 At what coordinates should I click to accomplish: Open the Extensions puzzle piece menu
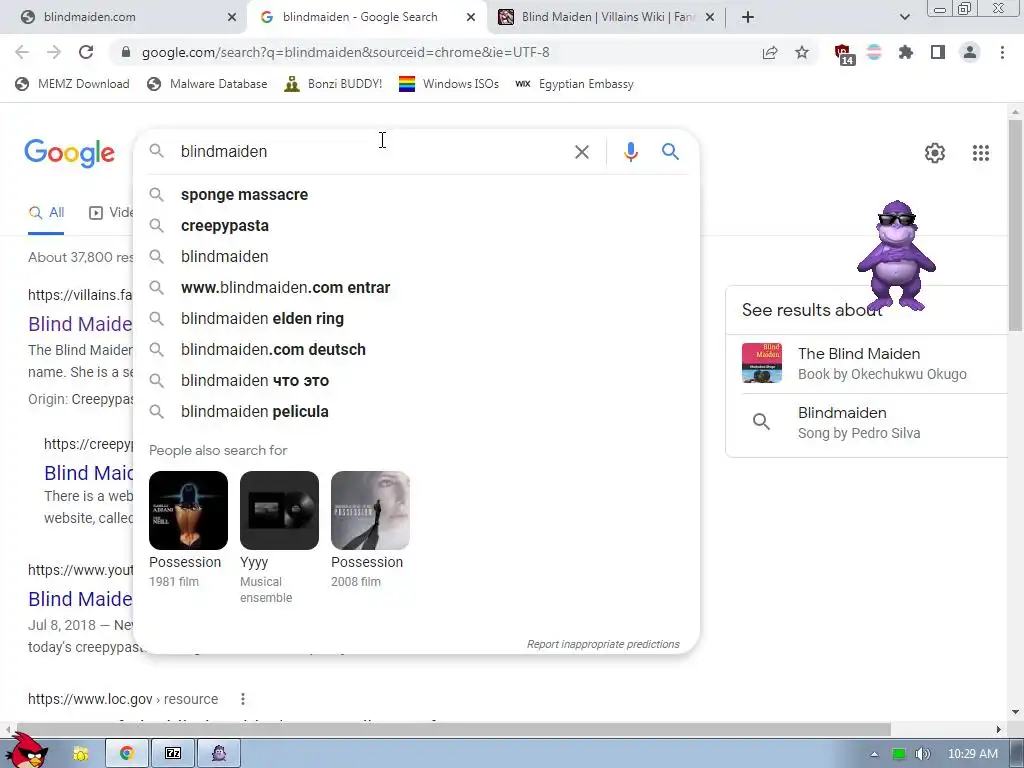click(906, 52)
